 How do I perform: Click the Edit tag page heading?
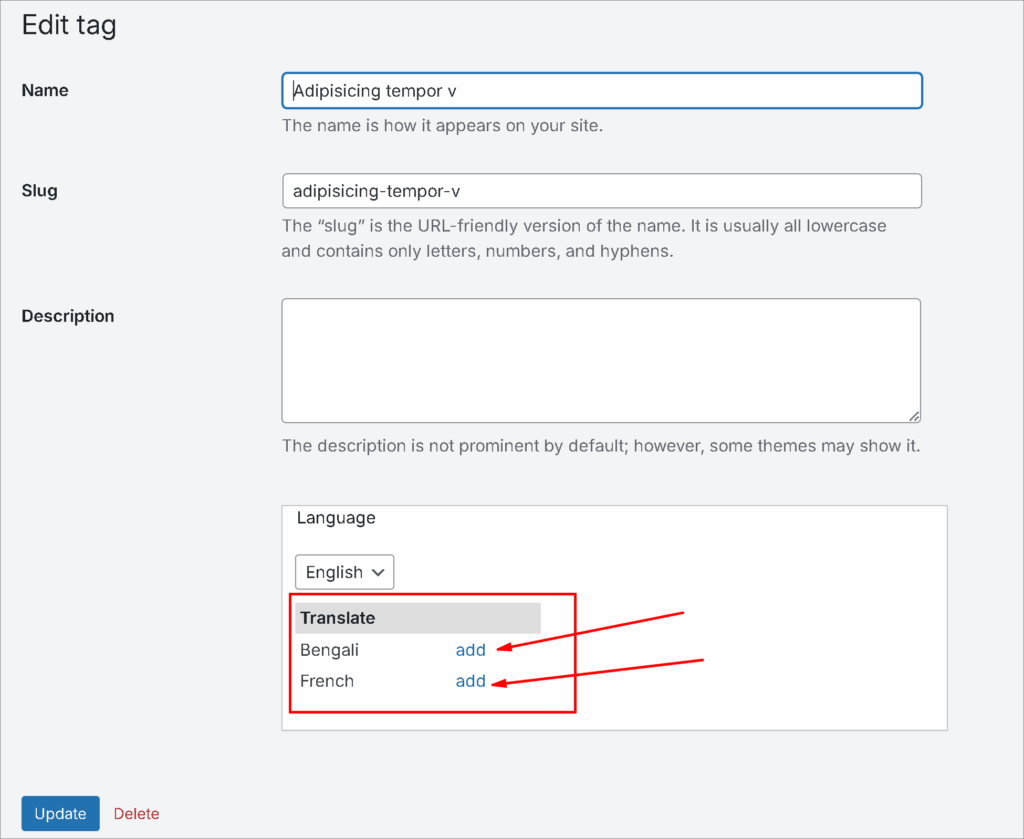pos(69,25)
